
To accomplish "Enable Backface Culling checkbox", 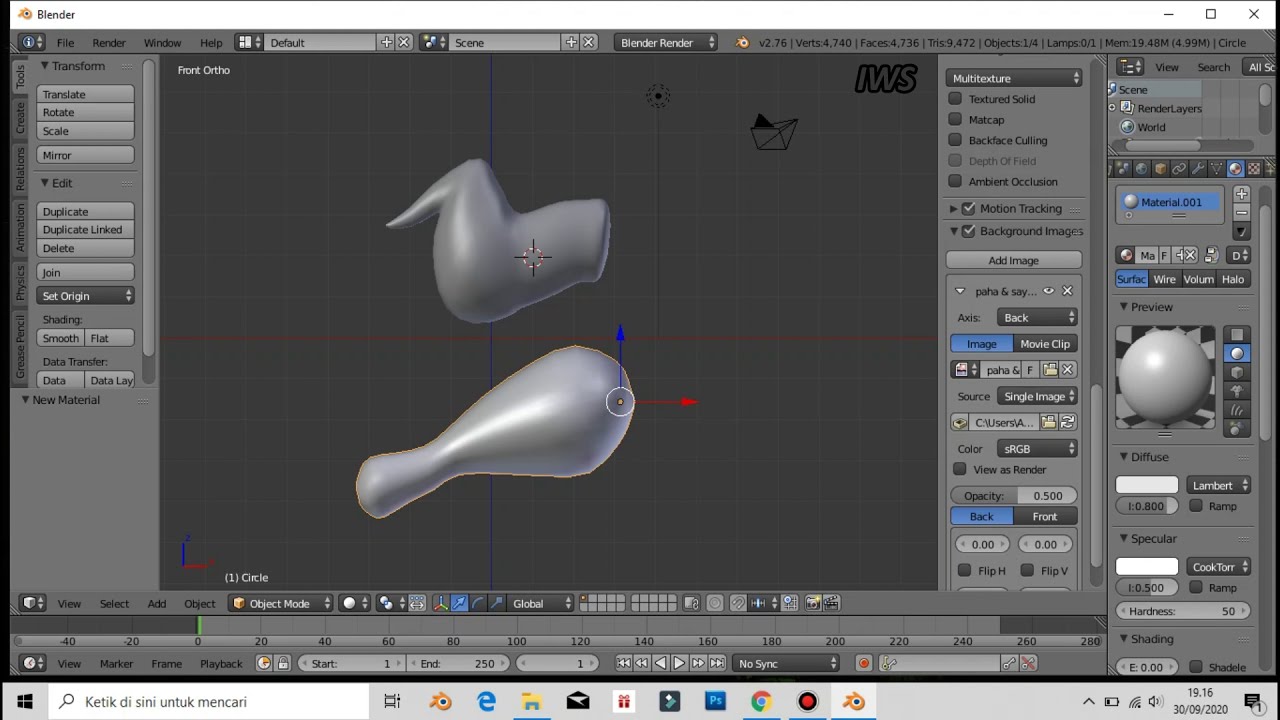I will tap(955, 140).
